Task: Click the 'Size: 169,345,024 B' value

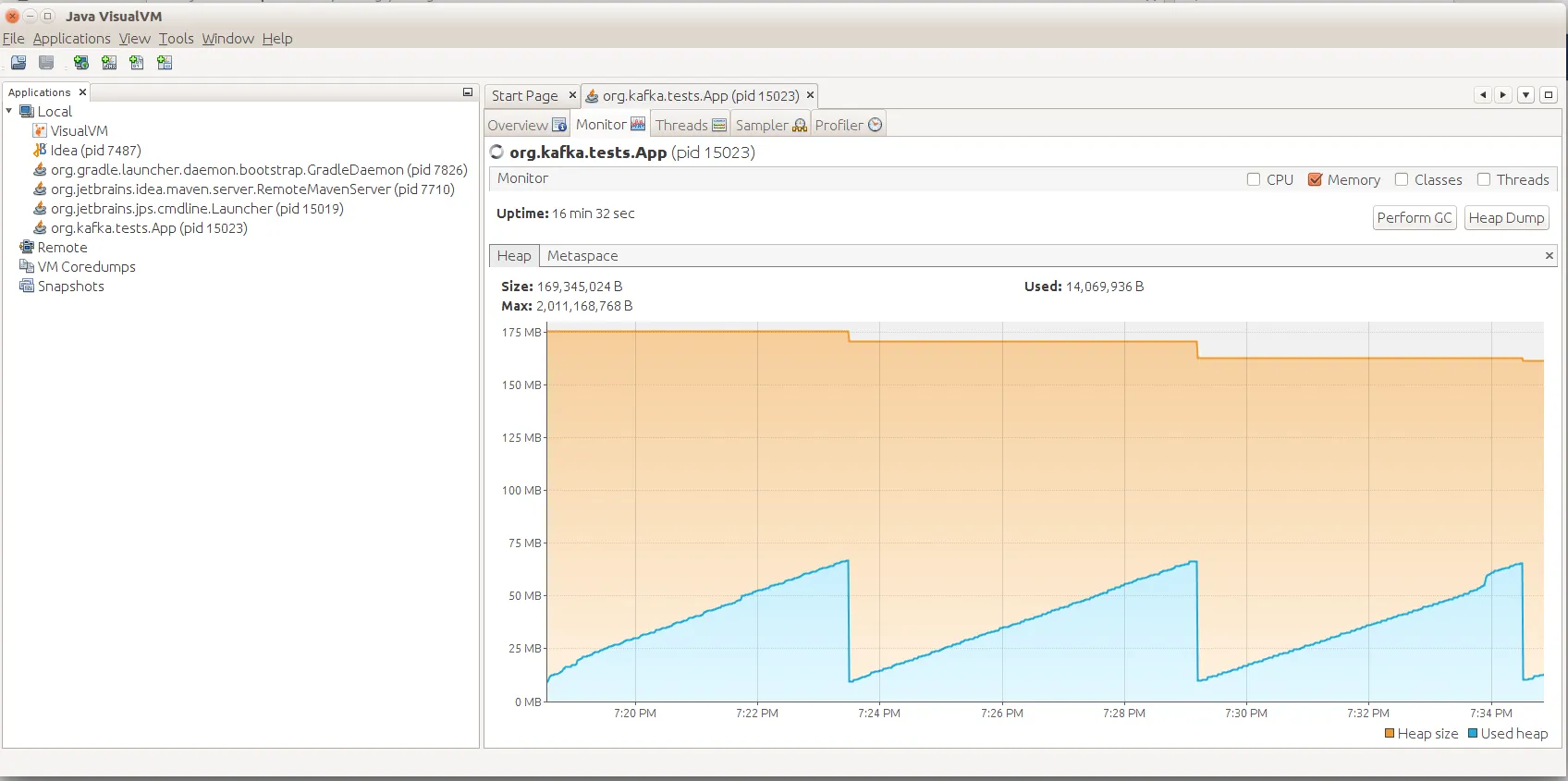Action: pyautogui.click(x=562, y=287)
